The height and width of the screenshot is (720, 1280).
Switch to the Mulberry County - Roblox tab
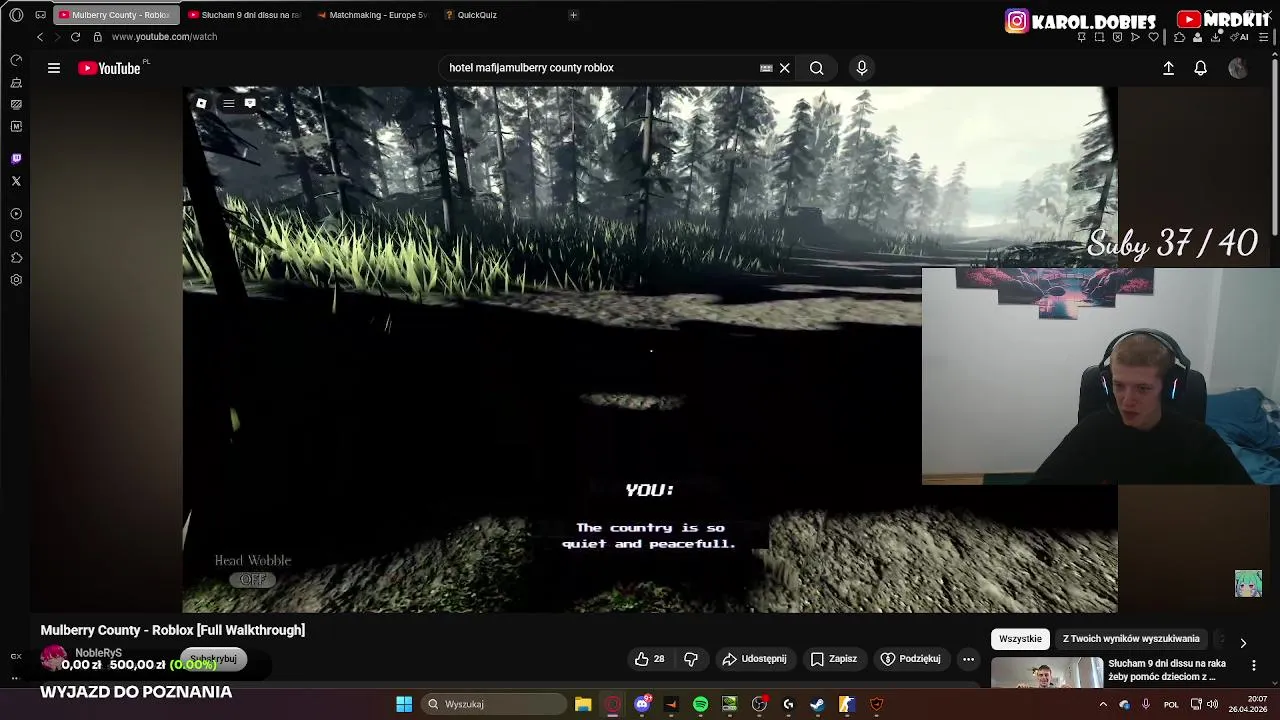pyautogui.click(x=115, y=15)
